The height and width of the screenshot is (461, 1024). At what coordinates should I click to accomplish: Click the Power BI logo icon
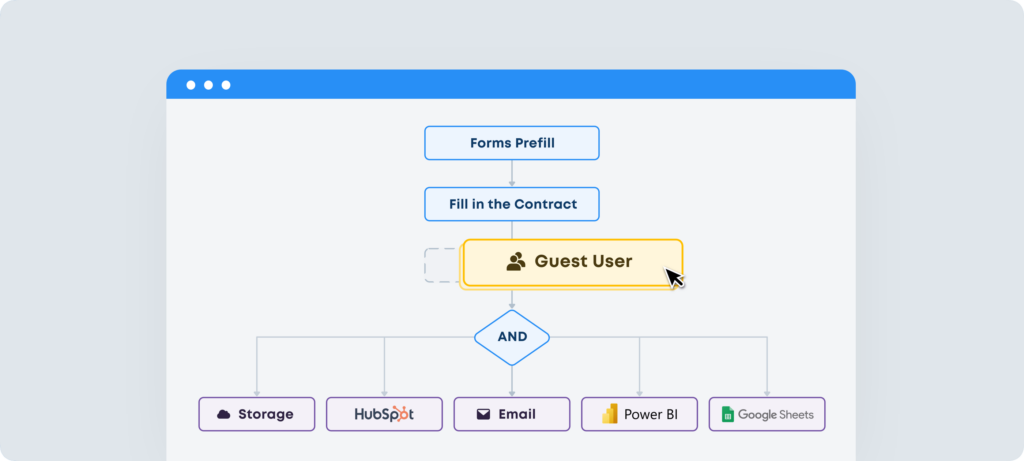pos(608,414)
